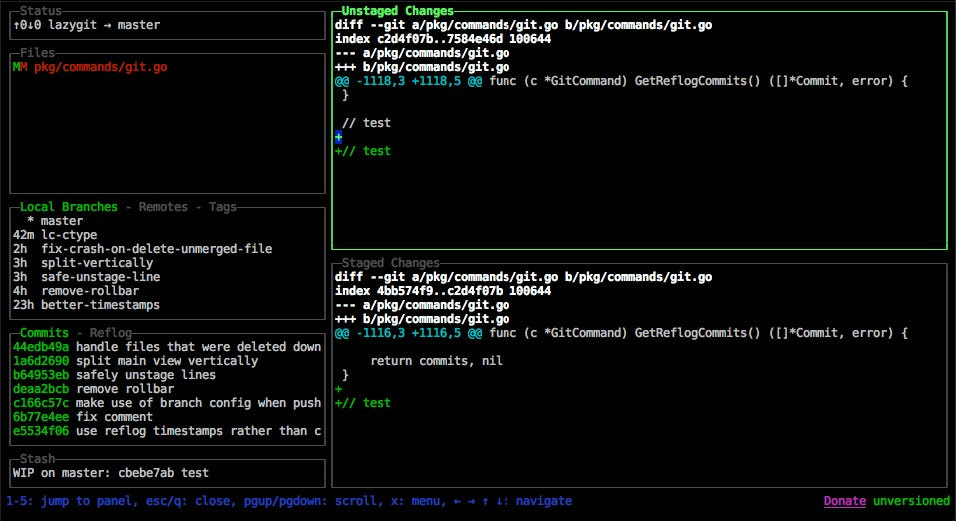Select the master branch

pyautogui.click(x=62, y=221)
